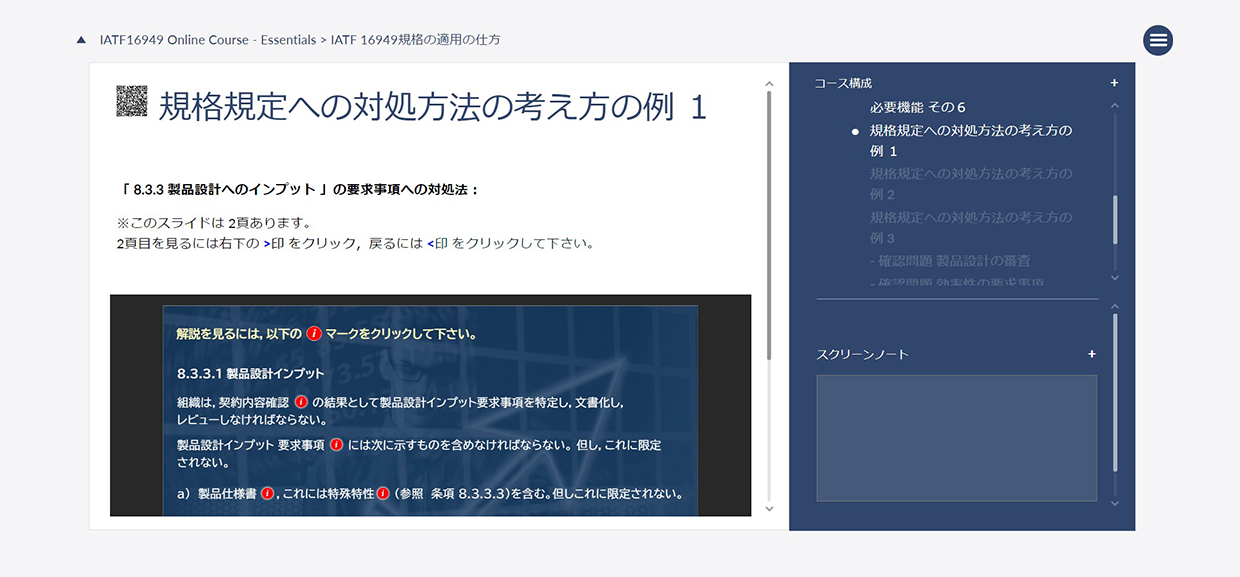This screenshot has width=1240, height=577.
Task: Click the info icon after 以下の in the slide
Action: [x=313, y=334]
